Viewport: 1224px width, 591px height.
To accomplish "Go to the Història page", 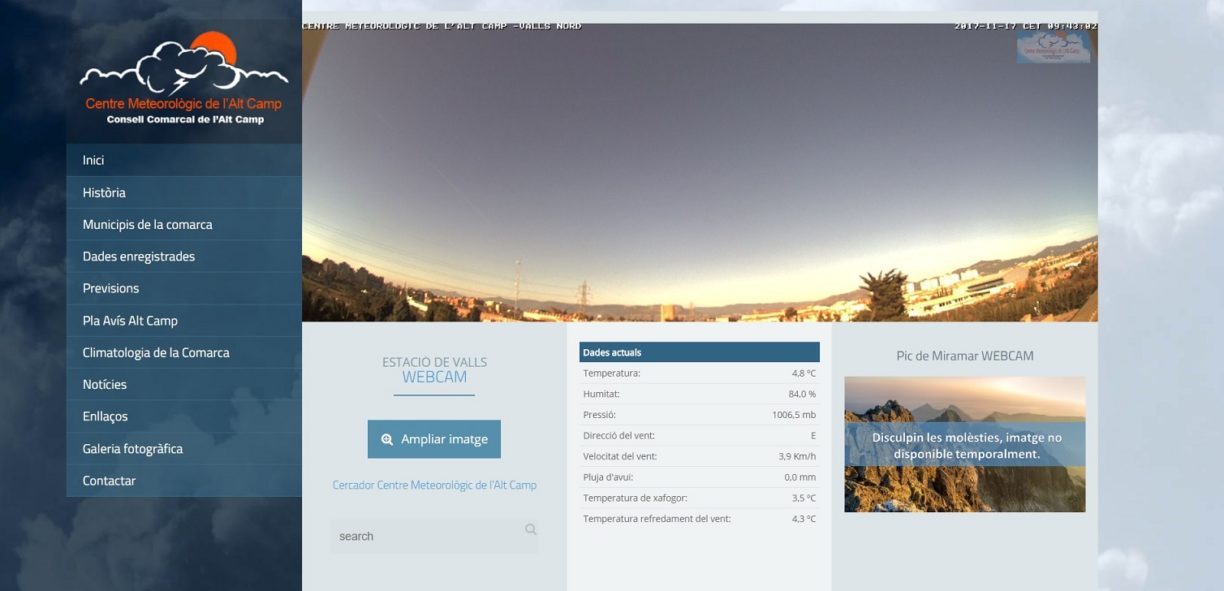I will point(104,193).
